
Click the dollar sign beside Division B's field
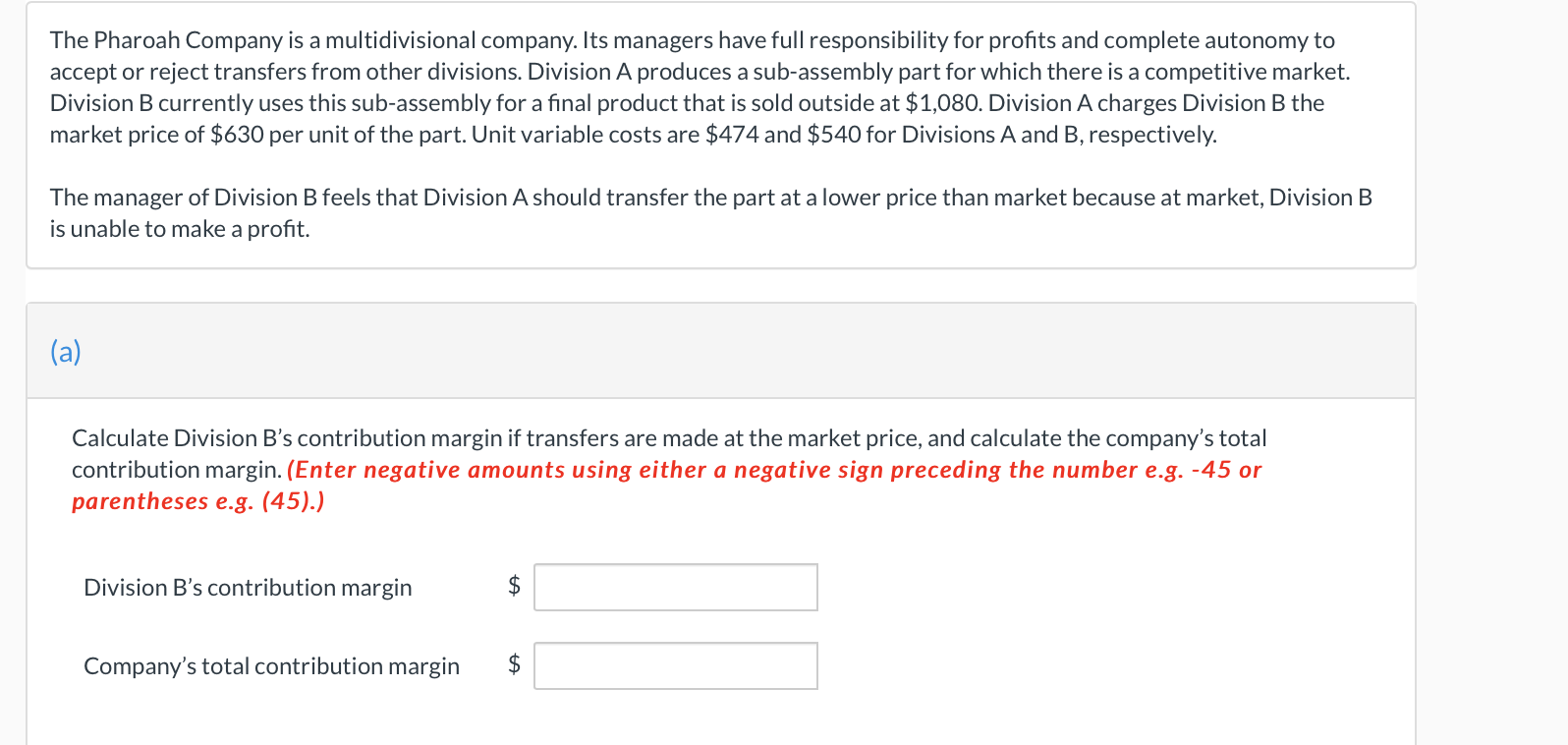coord(514,586)
